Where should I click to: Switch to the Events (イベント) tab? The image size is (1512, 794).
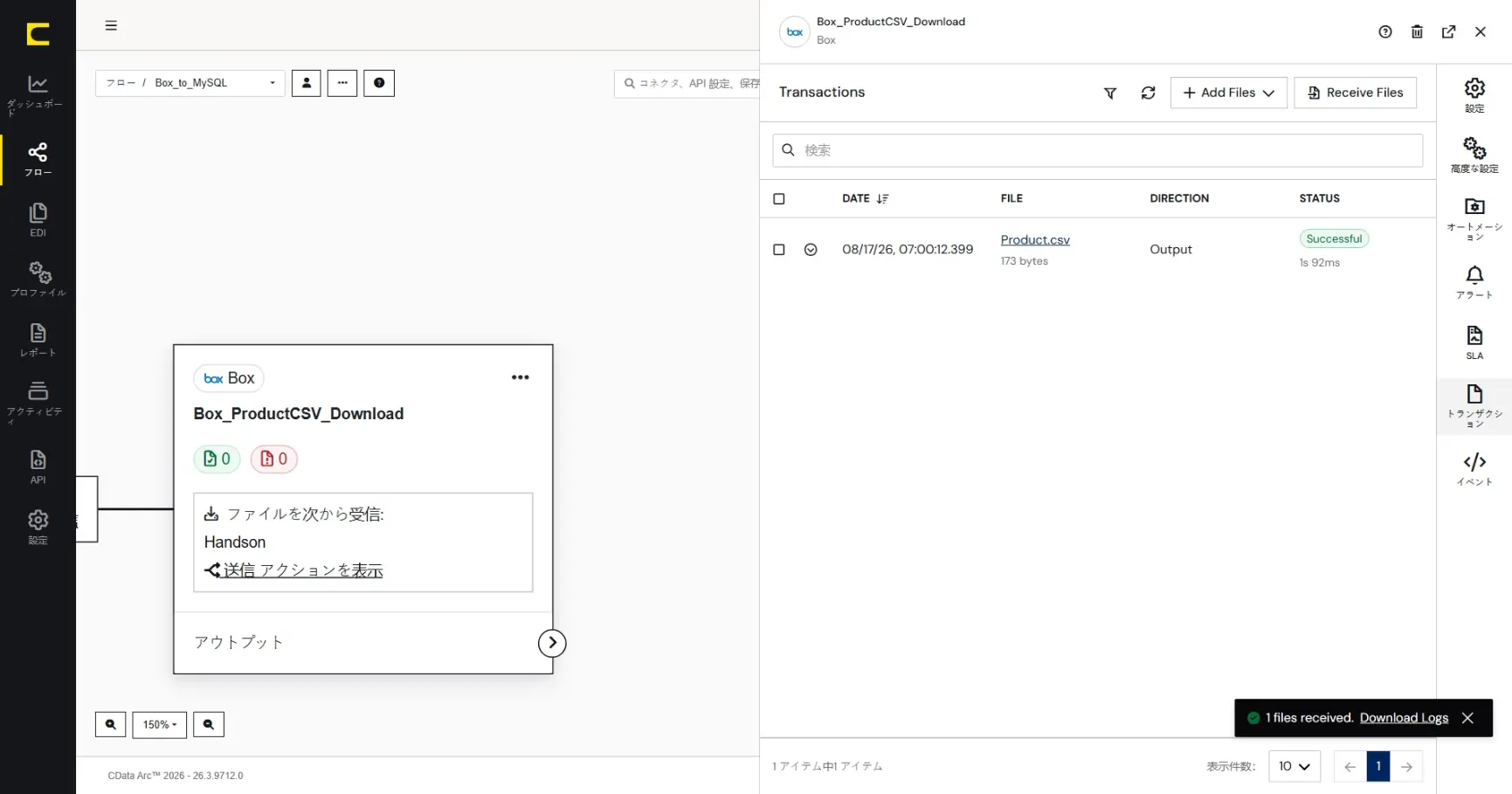point(1474,469)
